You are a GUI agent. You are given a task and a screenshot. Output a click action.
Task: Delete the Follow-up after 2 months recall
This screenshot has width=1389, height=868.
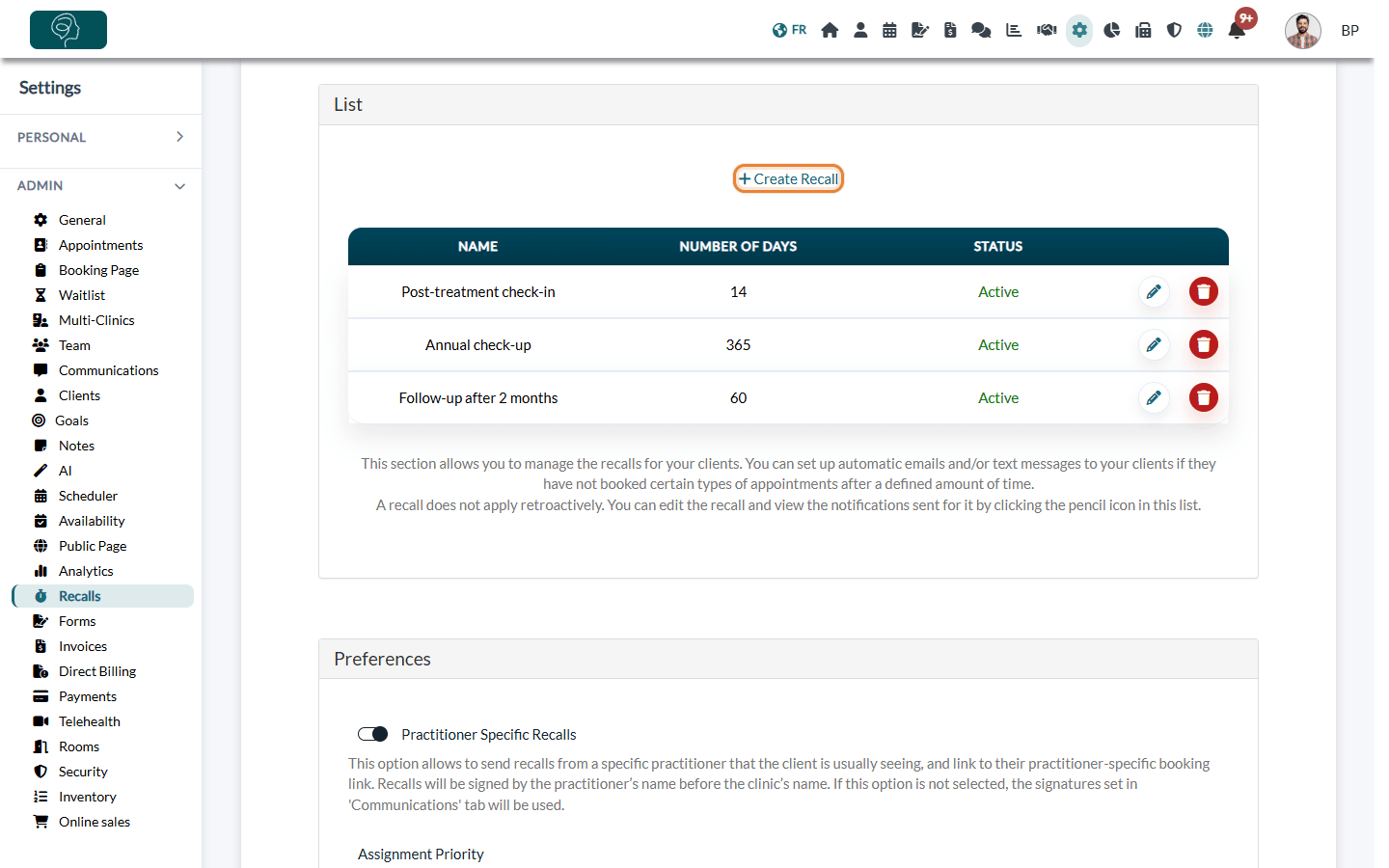click(x=1204, y=397)
